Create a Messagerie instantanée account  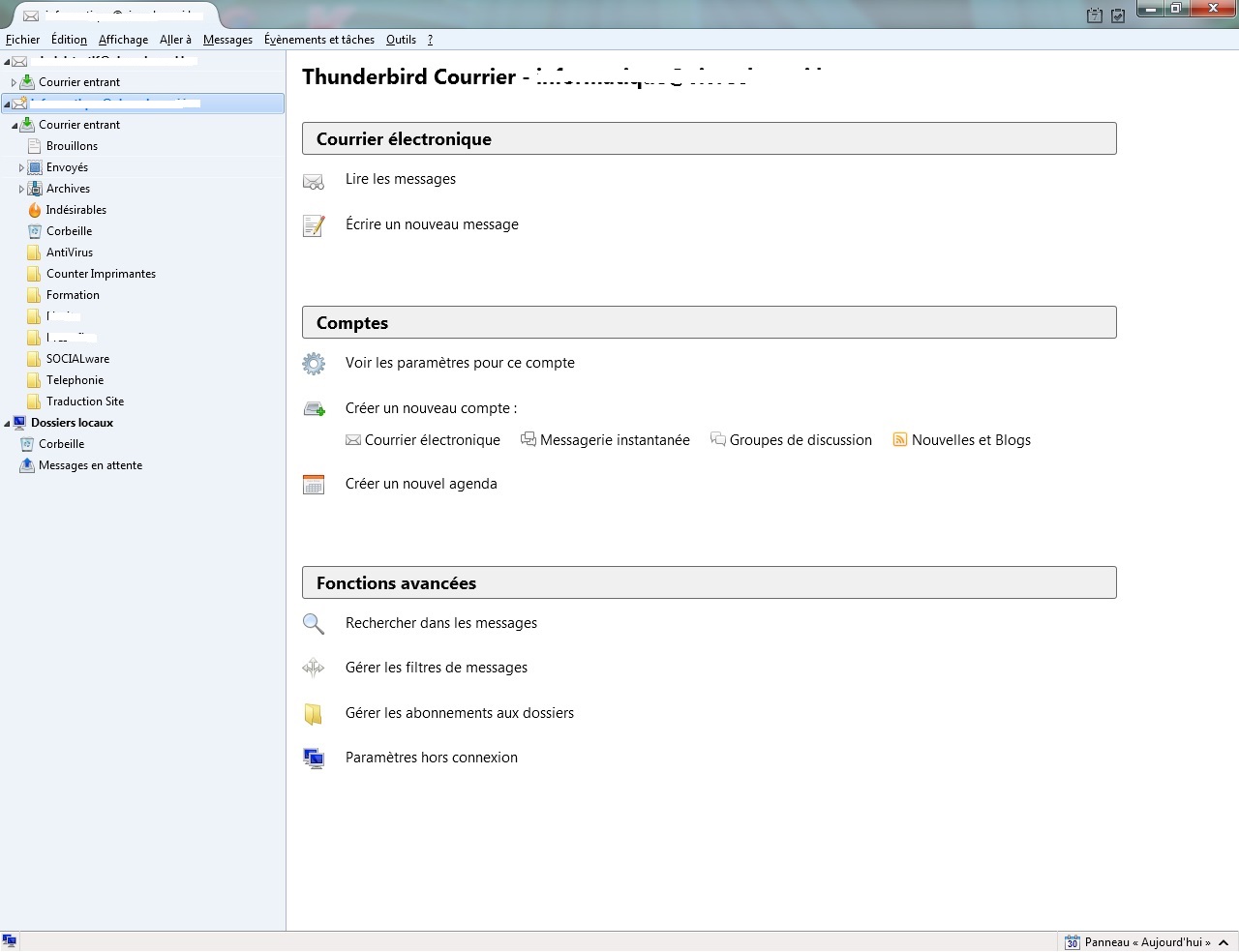[x=615, y=440]
